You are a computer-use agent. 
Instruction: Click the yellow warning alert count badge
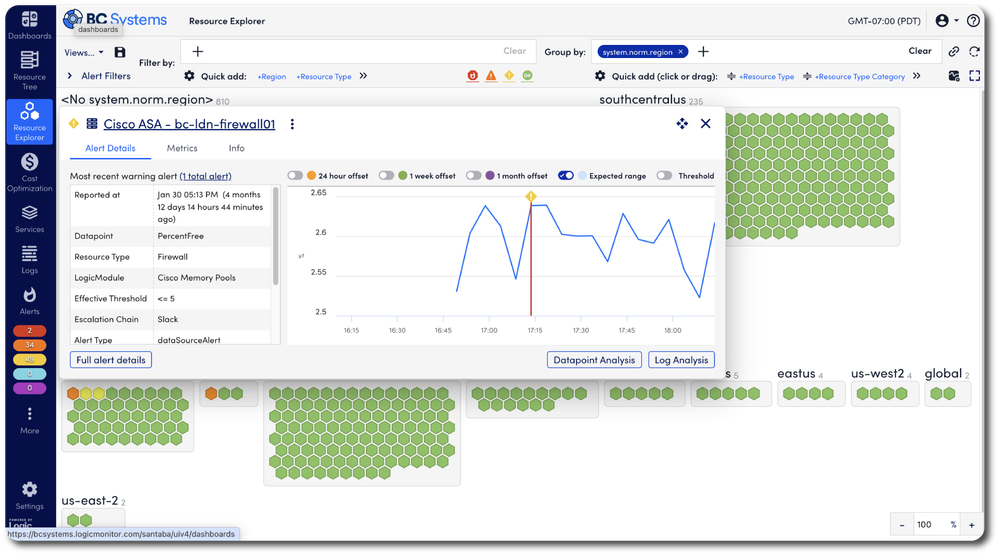point(29,359)
